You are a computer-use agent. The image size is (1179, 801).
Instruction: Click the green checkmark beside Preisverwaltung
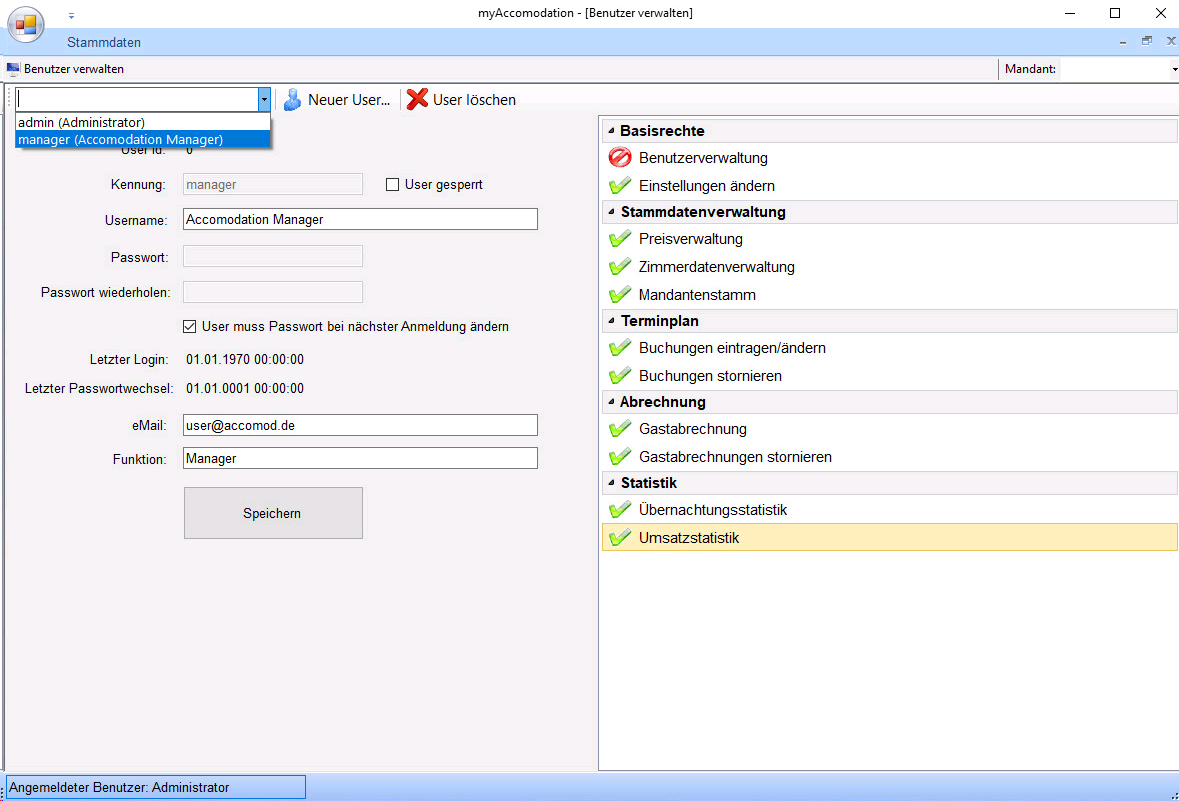[x=620, y=239]
